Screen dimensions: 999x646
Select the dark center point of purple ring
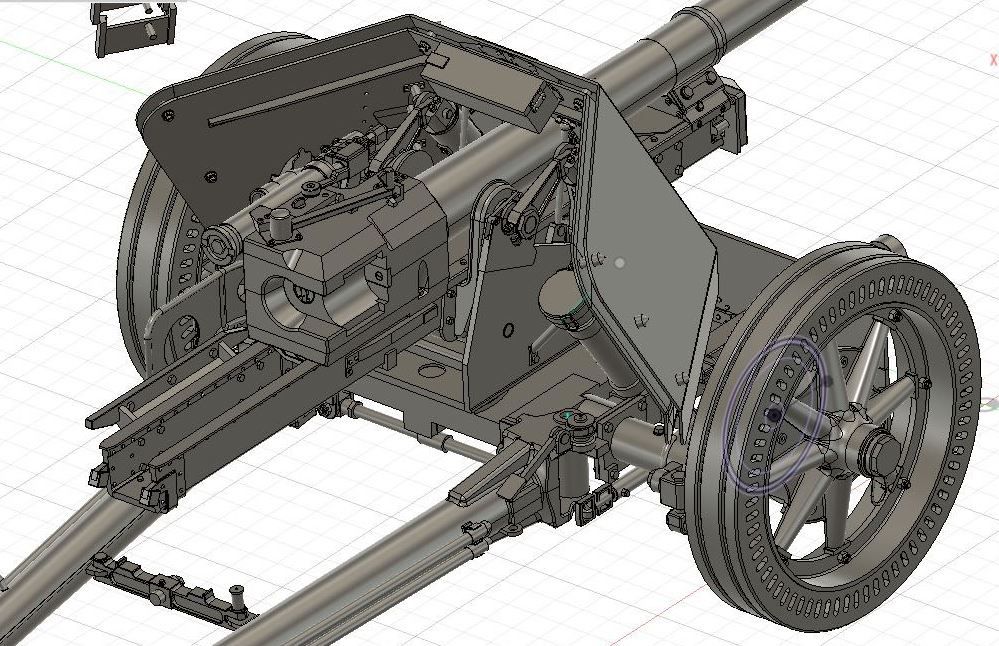(772, 413)
